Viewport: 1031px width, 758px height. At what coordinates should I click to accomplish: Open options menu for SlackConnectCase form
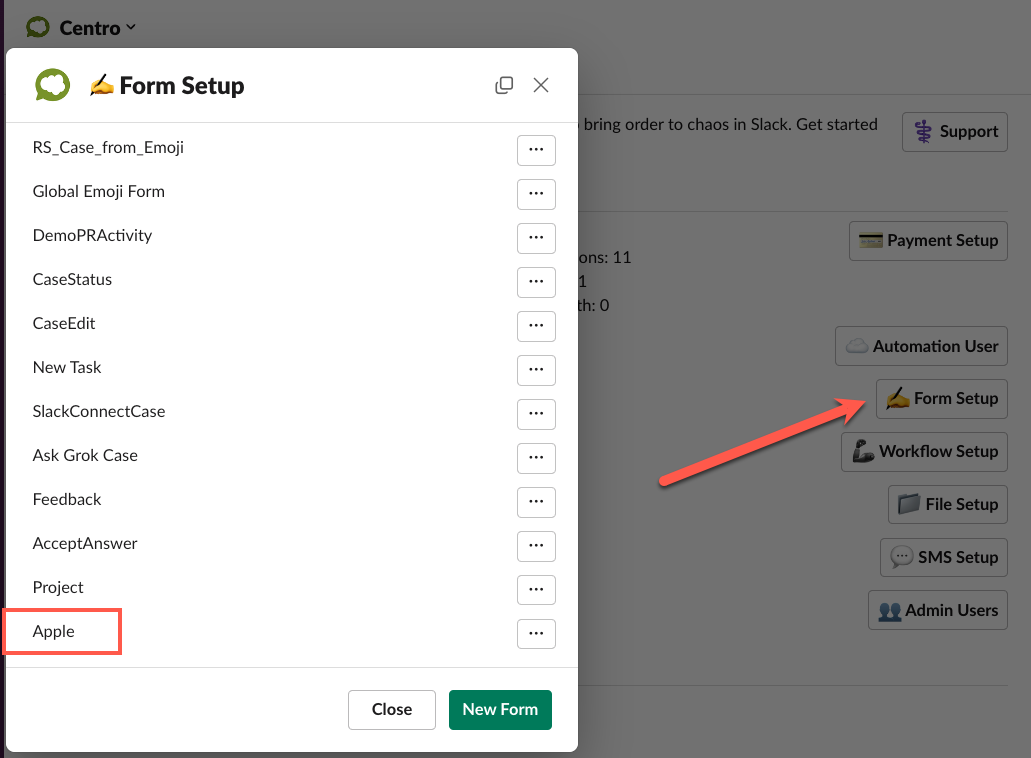coord(536,415)
